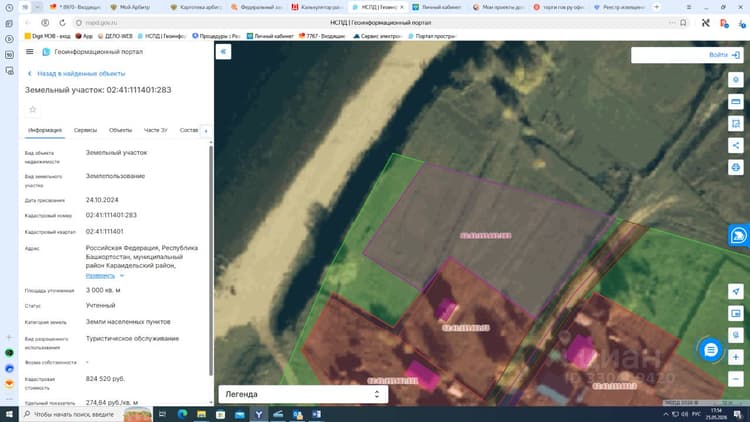Viewport: 750px width, 422px height.
Task: Click the share map icon
Action: tap(736, 145)
